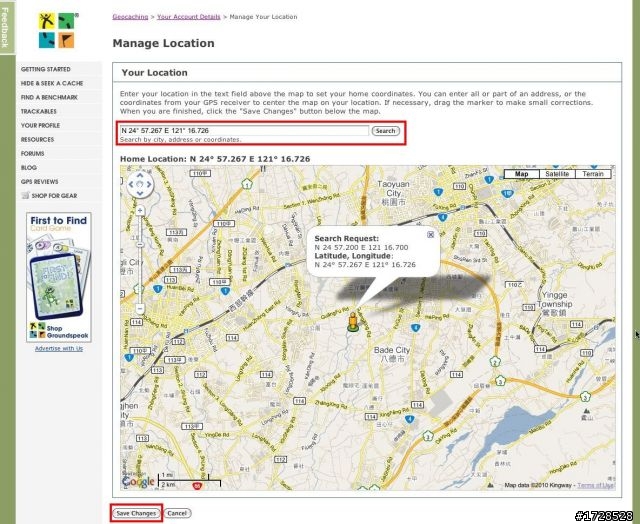
Task: Open GPS Reviews menu item
Action: coord(40,182)
